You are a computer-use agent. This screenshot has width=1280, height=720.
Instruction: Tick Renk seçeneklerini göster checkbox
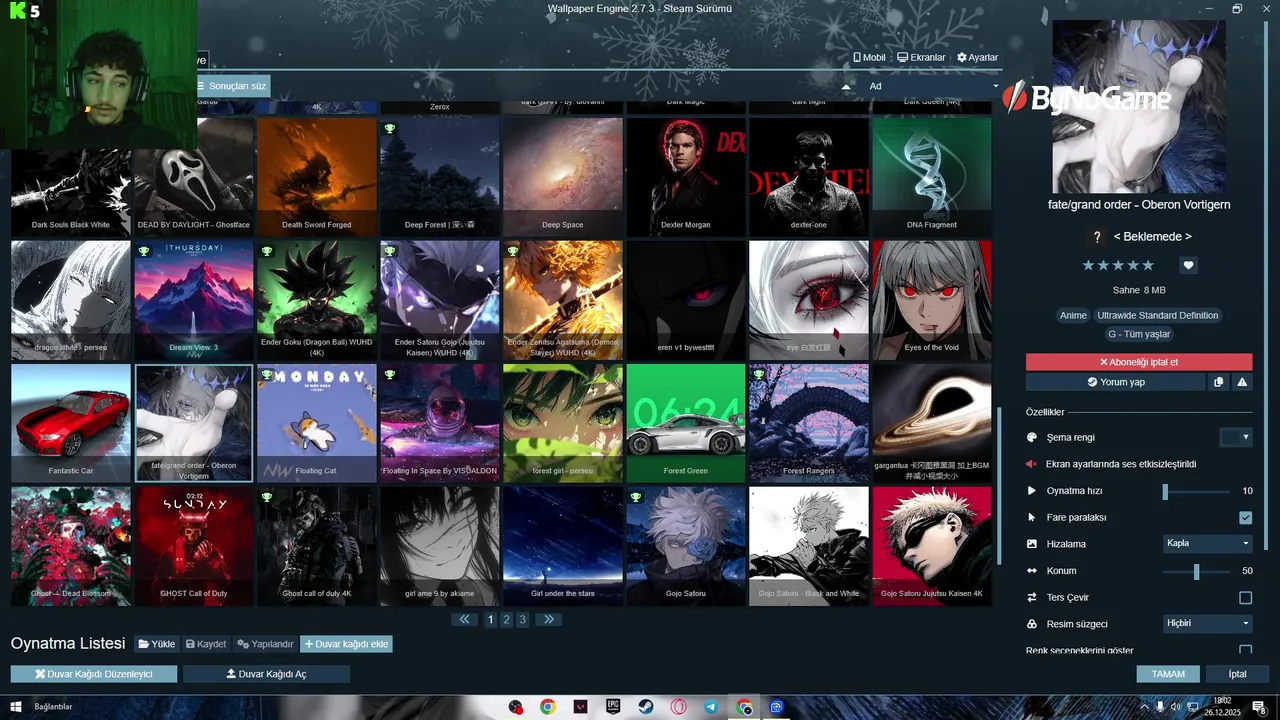click(x=1245, y=650)
